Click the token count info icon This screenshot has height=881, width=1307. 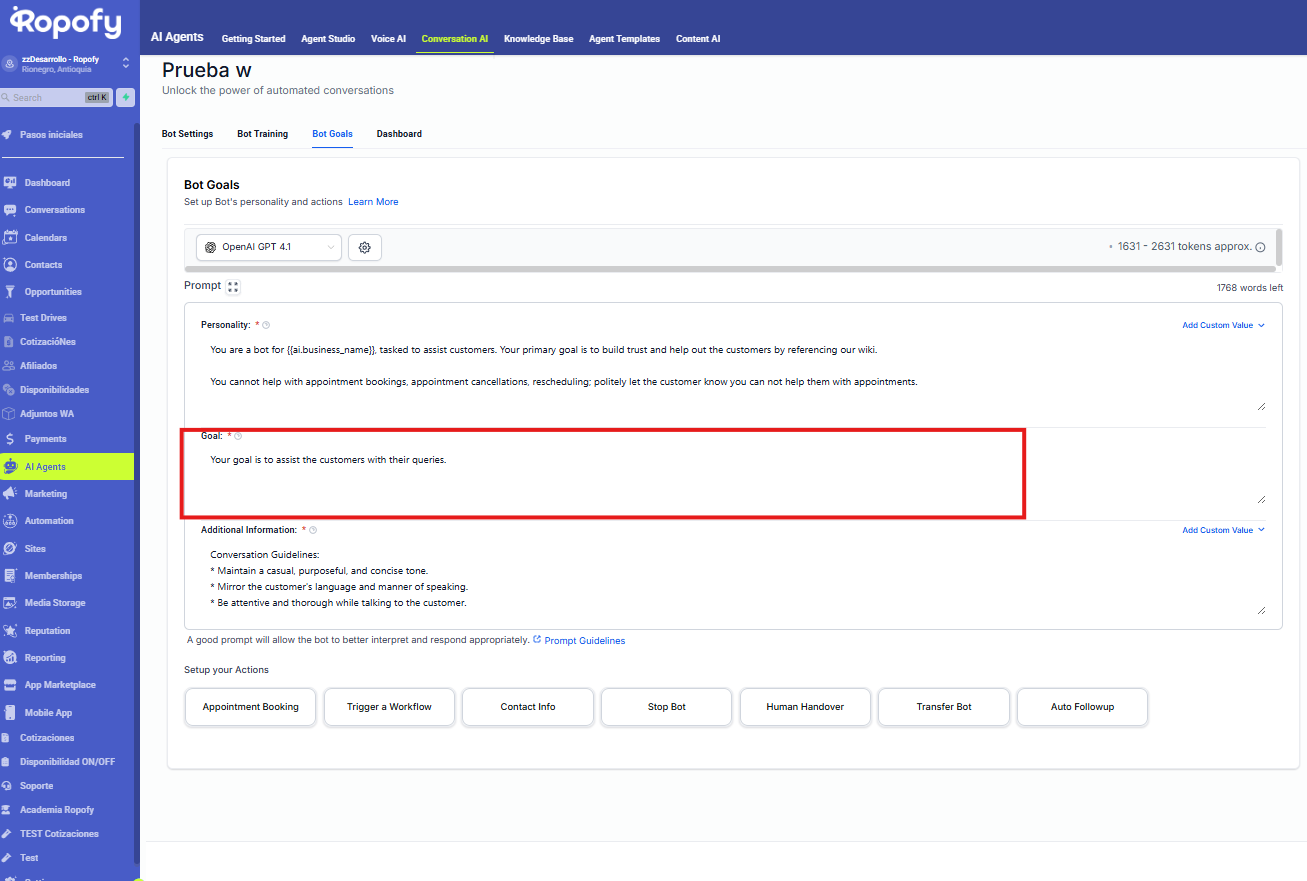pos(1260,247)
